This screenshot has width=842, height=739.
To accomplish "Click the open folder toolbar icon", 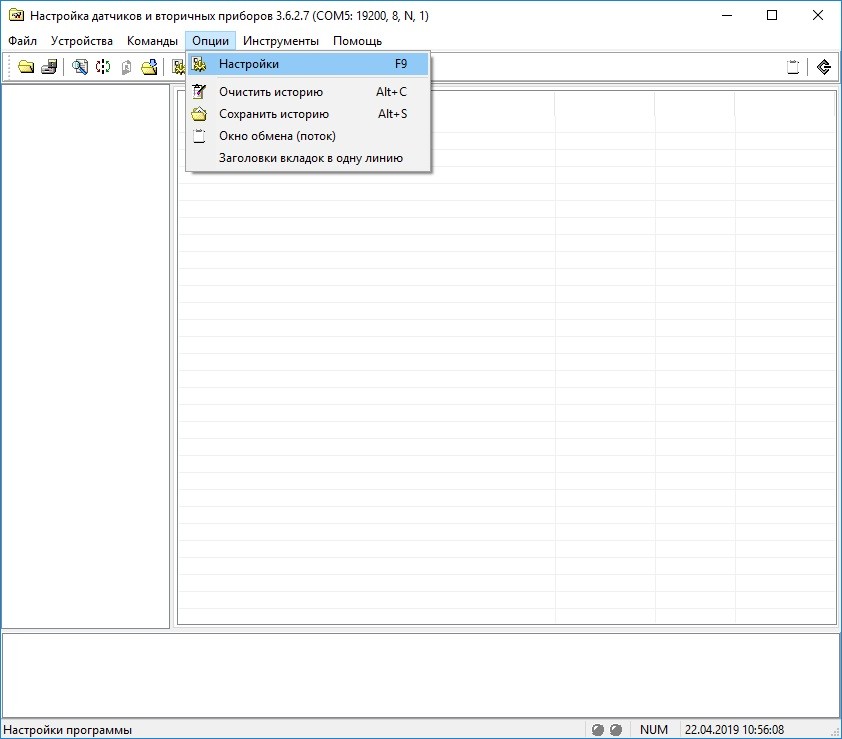I will pyautogui.click(x=26, y=67).
